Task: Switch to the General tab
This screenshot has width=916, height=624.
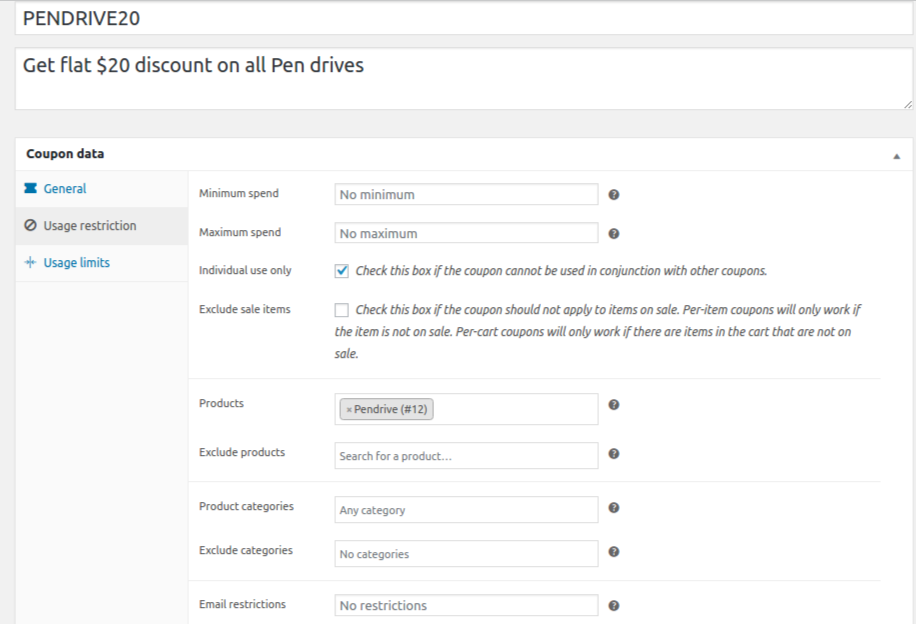Action: coord(65,189)
